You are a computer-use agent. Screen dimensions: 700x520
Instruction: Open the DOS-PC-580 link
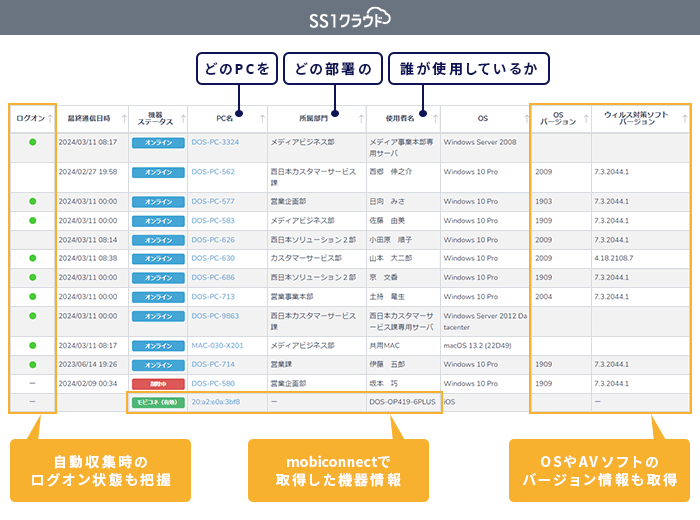[x=213, y=383]
